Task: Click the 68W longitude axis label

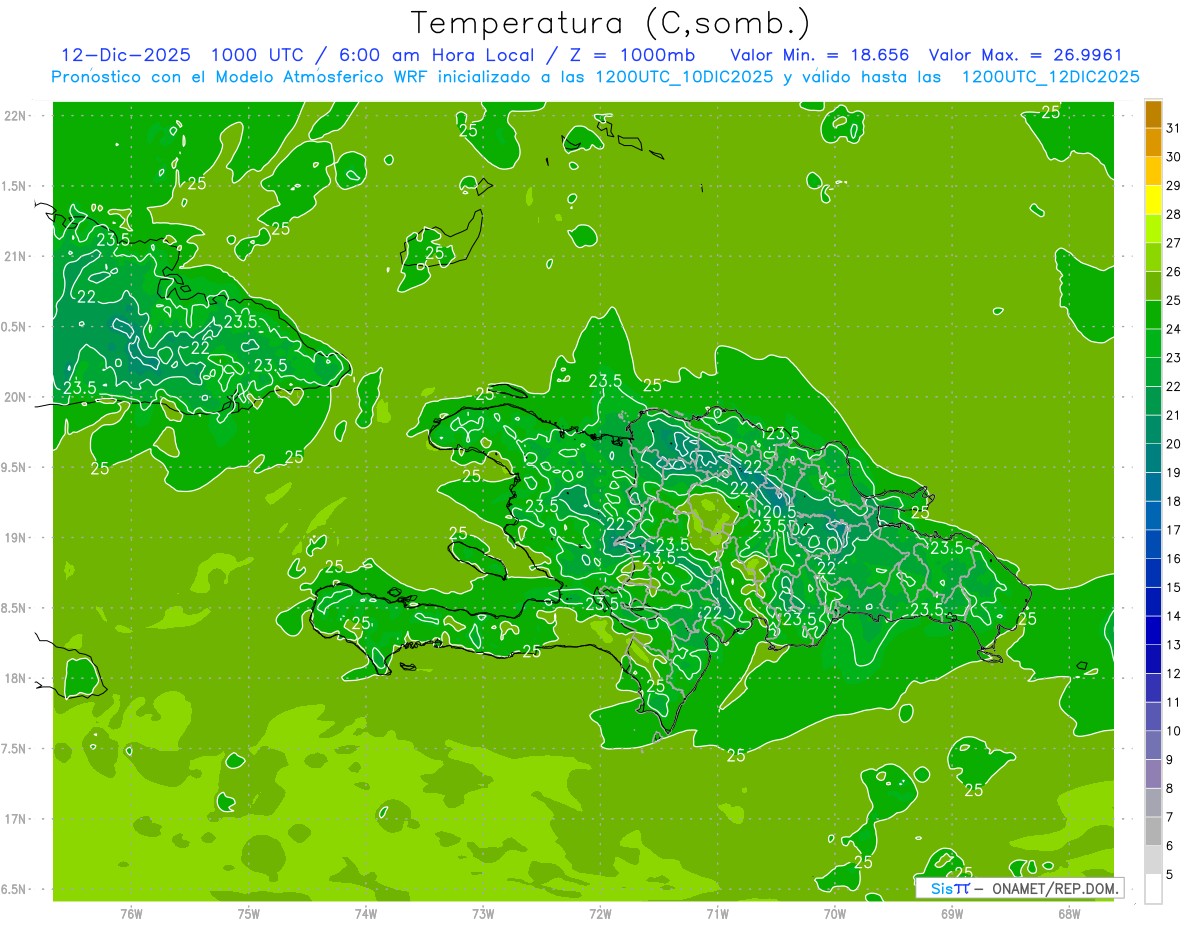Action: coord(1068,912)
